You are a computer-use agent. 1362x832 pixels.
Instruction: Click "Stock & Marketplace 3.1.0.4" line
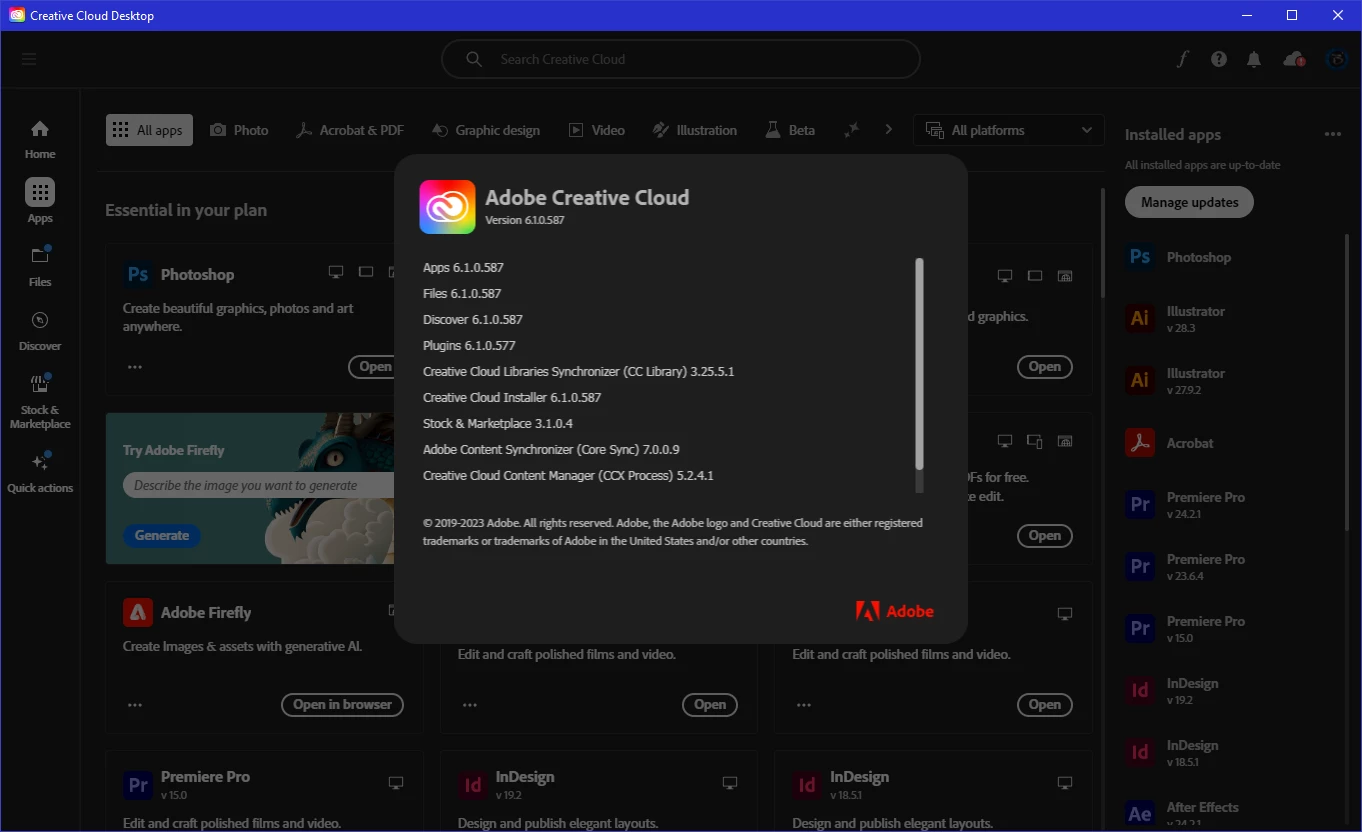[498, 424]
